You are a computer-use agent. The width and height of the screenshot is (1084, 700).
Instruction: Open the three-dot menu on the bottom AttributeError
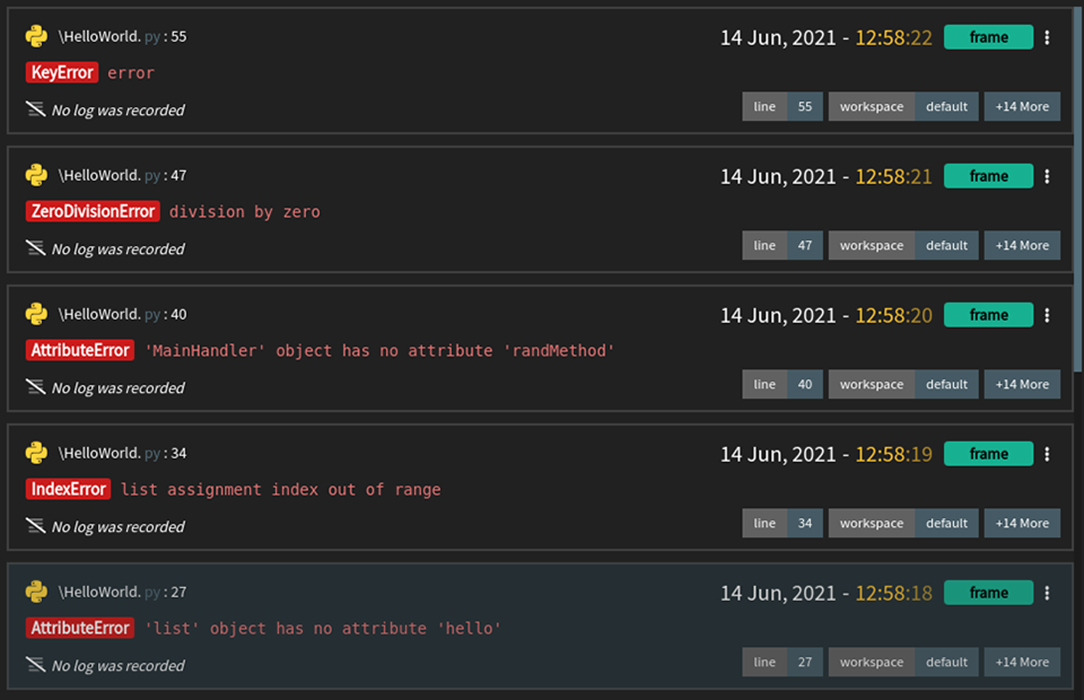[1047, 592]
